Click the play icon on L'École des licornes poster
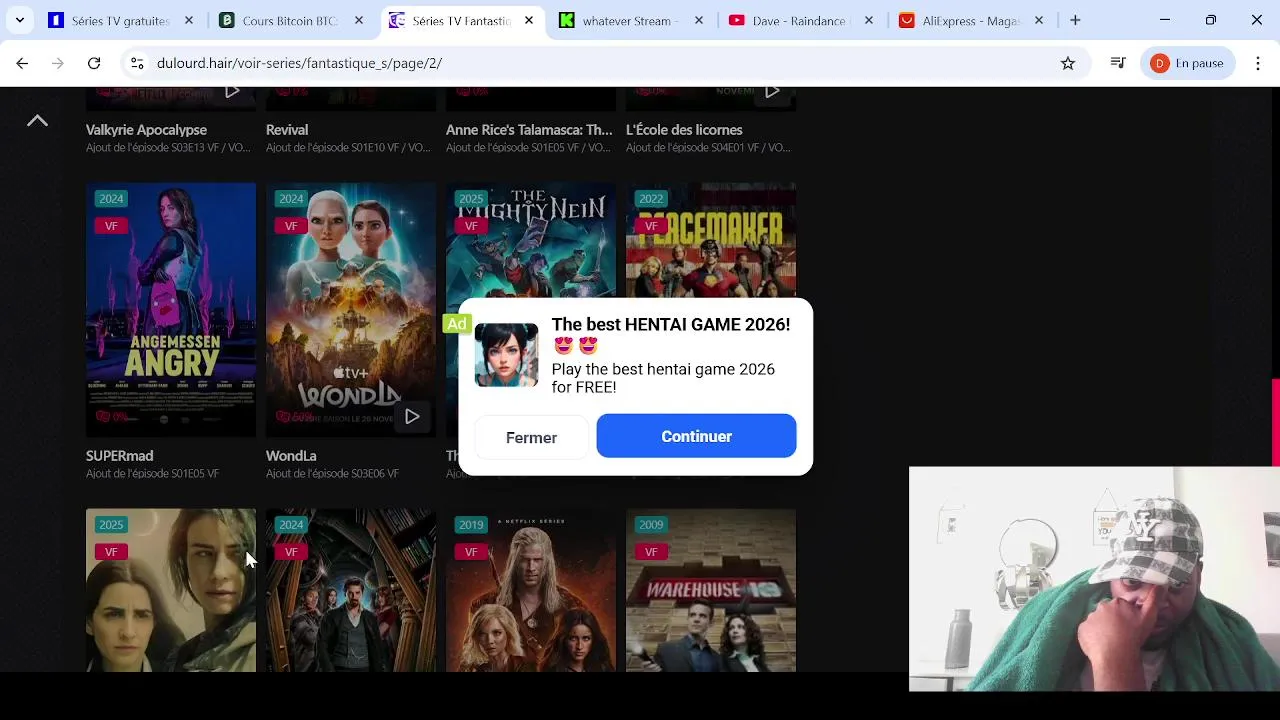 (x=772, y=92)
